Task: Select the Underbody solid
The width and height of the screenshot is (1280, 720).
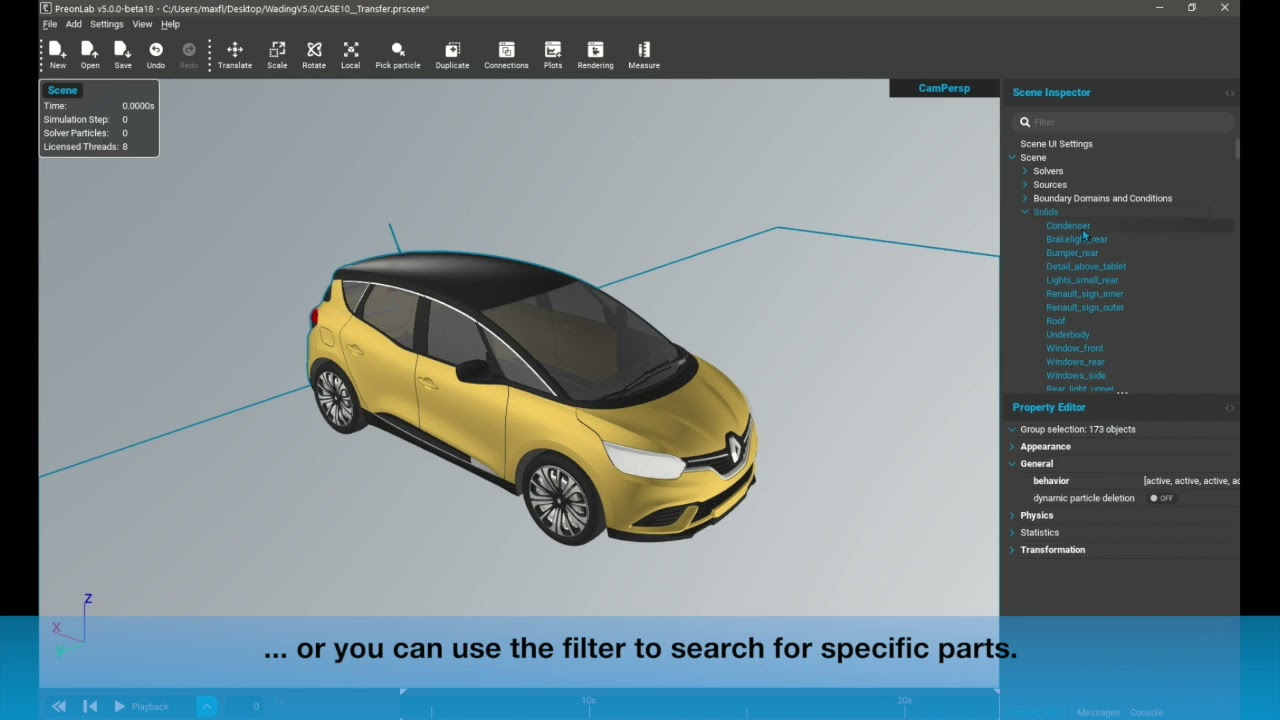Action: tap(1068, 335)
